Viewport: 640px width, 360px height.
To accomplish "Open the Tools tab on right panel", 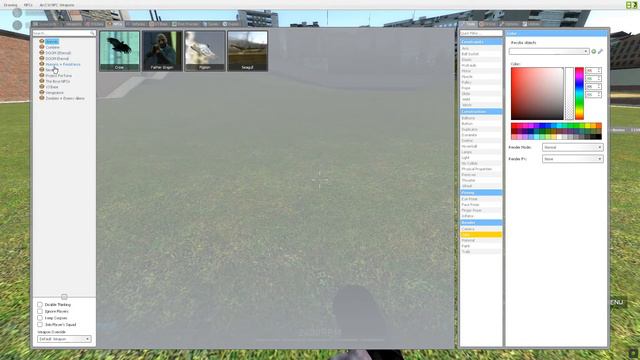I will (469, 24).
